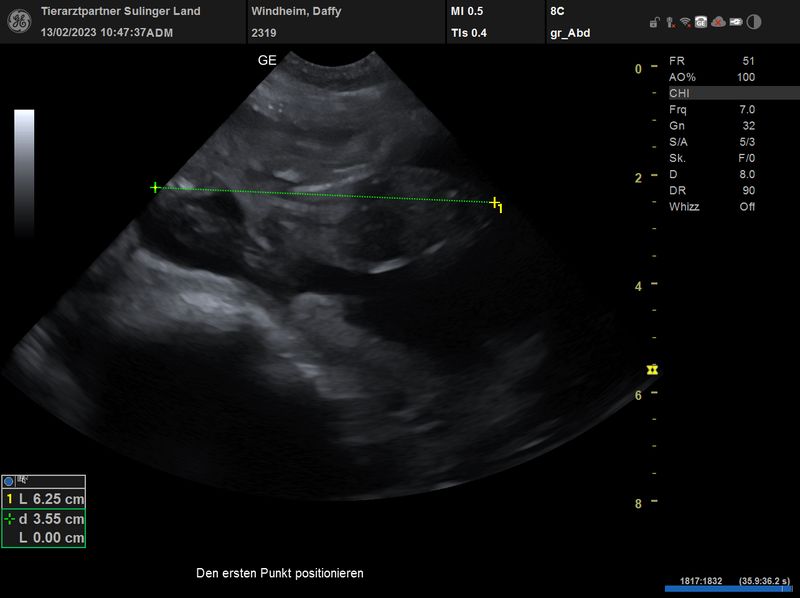This screenshot has height=598, width=800.
Task: Click the status hint Den ersten Punkt positionieren
Action: tap(280, 573)
